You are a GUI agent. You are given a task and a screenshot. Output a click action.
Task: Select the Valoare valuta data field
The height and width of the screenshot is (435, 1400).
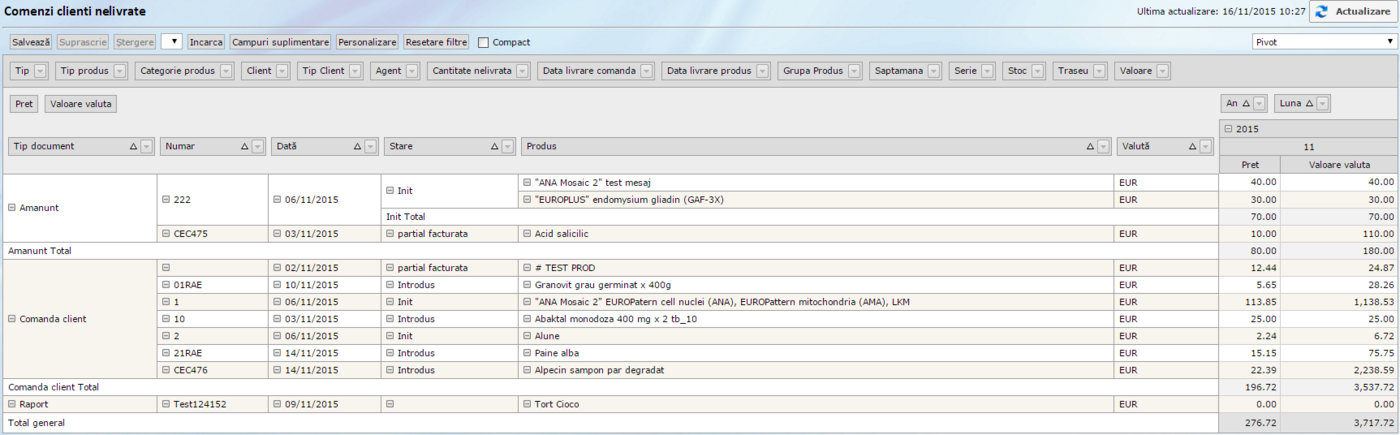81,104
